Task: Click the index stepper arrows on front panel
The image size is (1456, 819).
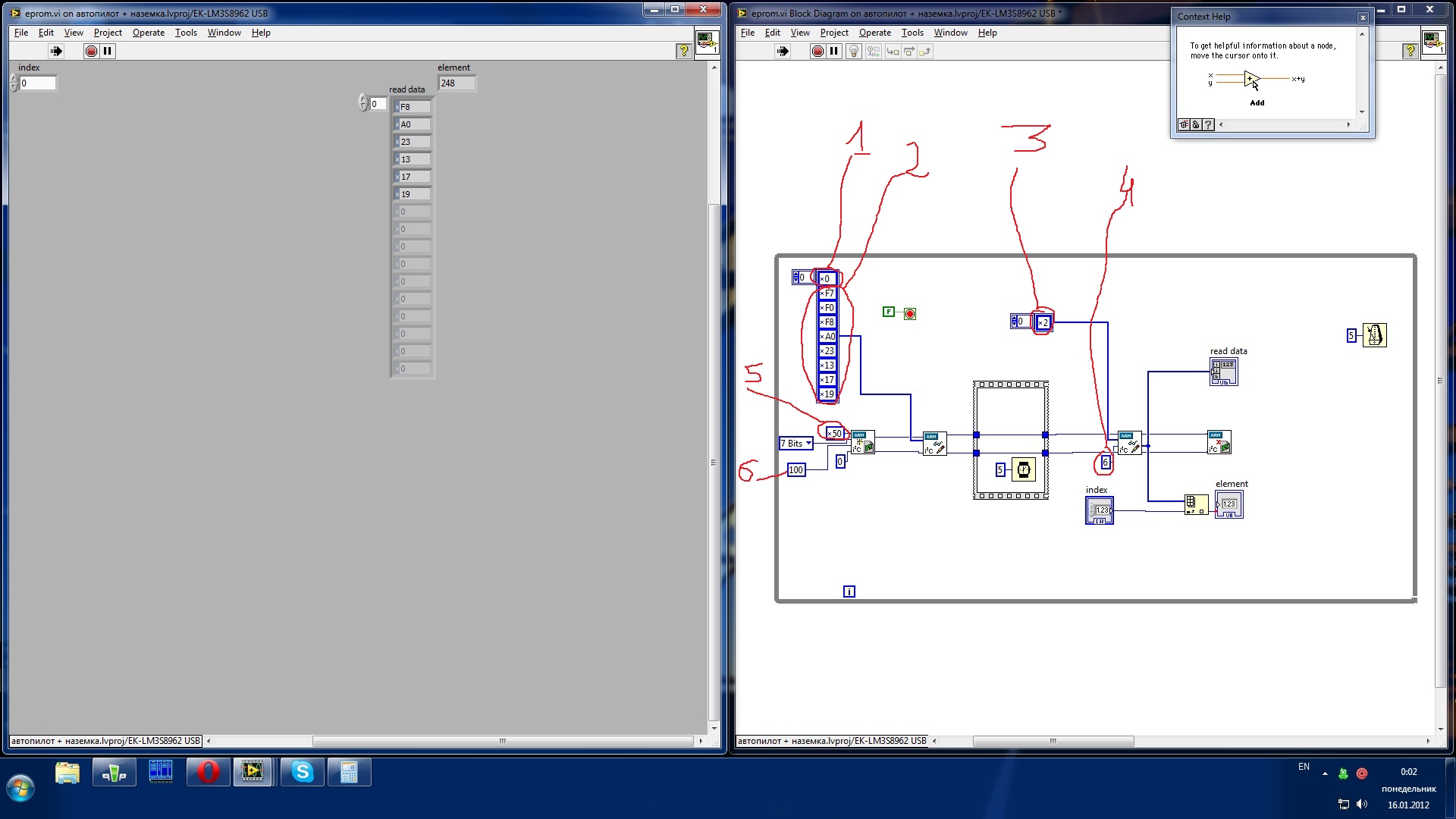Action: 14,83
